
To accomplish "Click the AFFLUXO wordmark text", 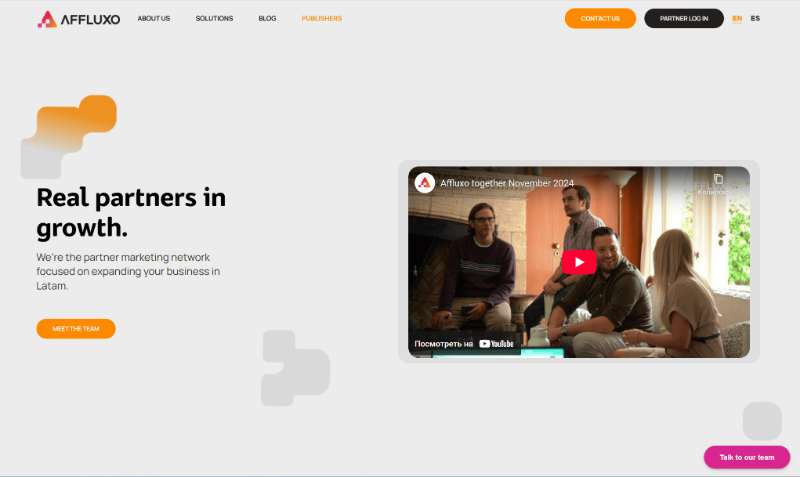I will pos(90,19).
